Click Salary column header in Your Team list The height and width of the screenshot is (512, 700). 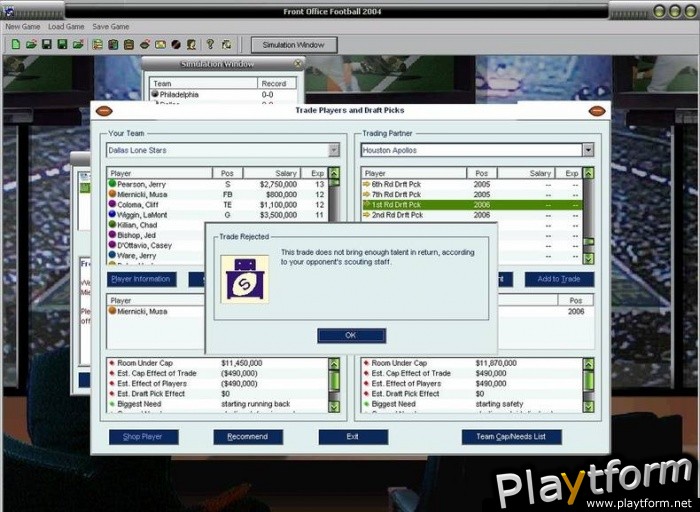271,173
